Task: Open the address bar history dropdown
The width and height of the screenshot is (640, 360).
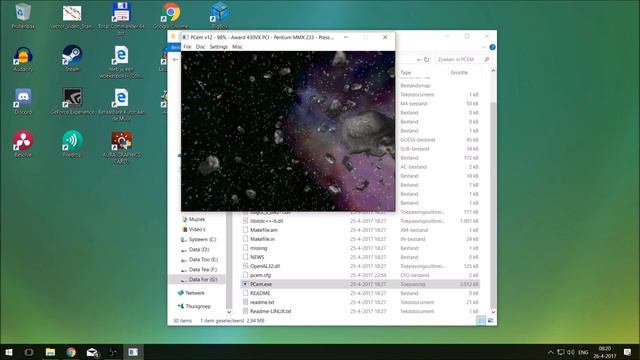Action: pyautogui.click(x=418, y=60)
